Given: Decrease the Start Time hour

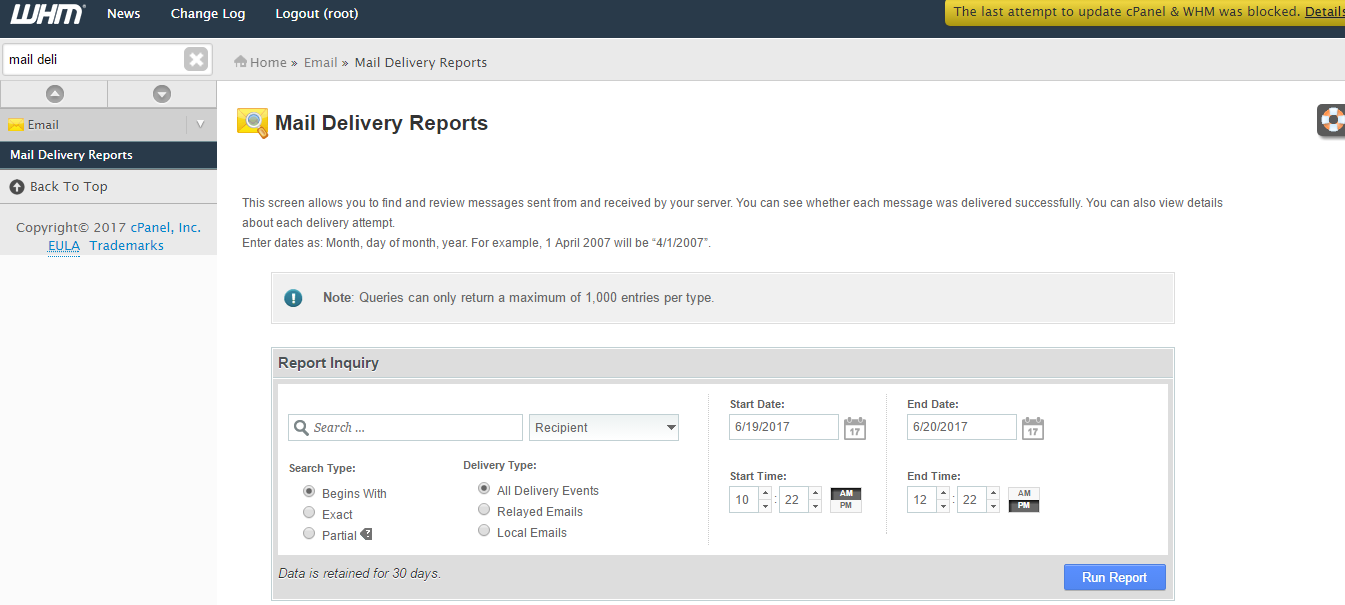Looking at the screenshot, I should (x=765, y=506).
